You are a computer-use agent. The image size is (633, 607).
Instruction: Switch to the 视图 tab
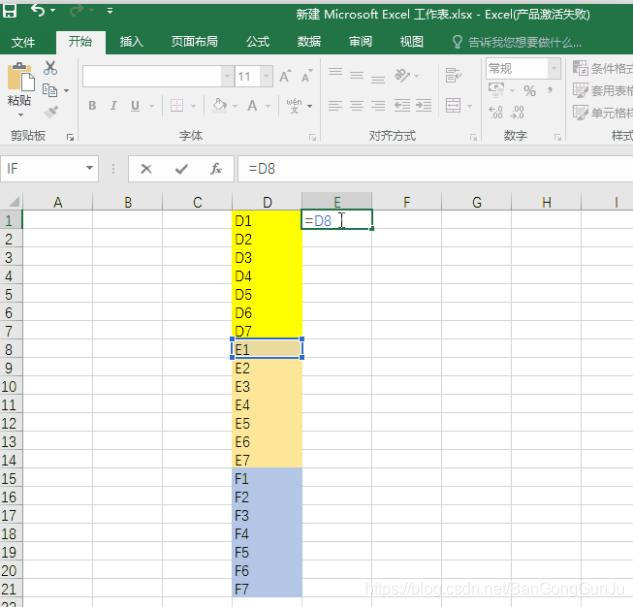click(412, 41)
